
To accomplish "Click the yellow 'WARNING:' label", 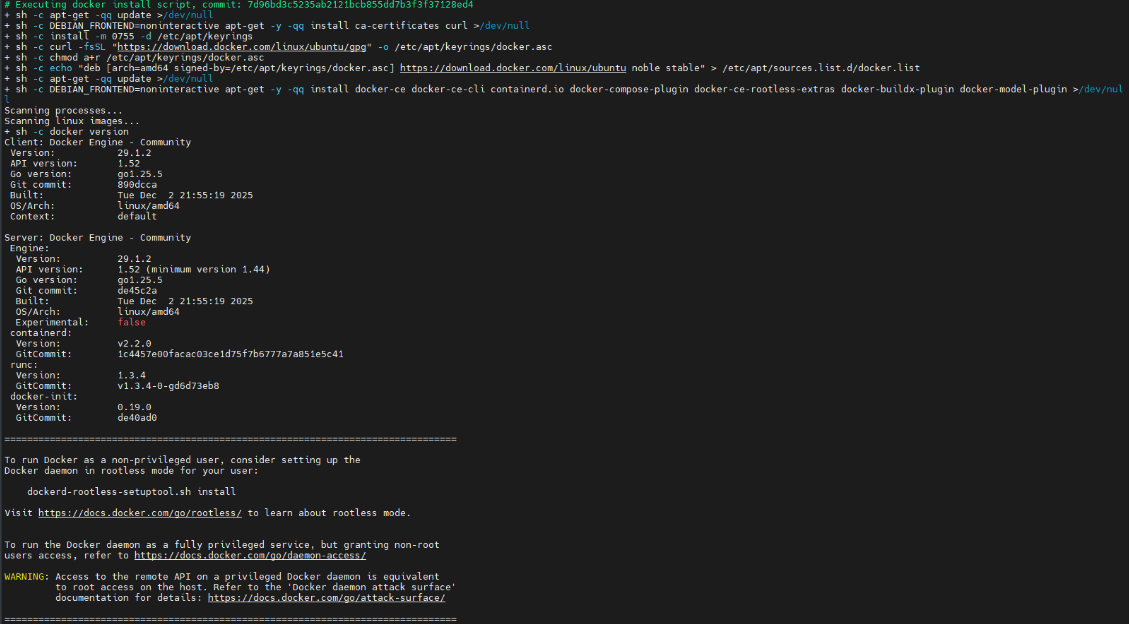I will point(27,576).
